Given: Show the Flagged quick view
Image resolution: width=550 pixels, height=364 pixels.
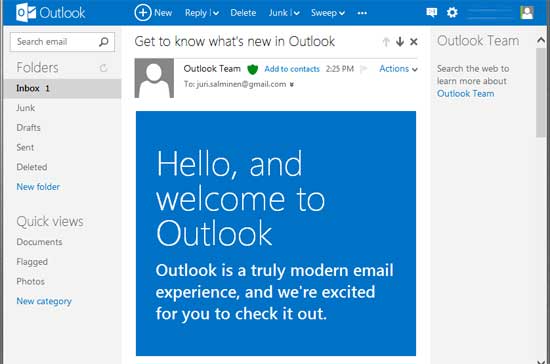Looking at the screenshot, I should coord(32,262).
